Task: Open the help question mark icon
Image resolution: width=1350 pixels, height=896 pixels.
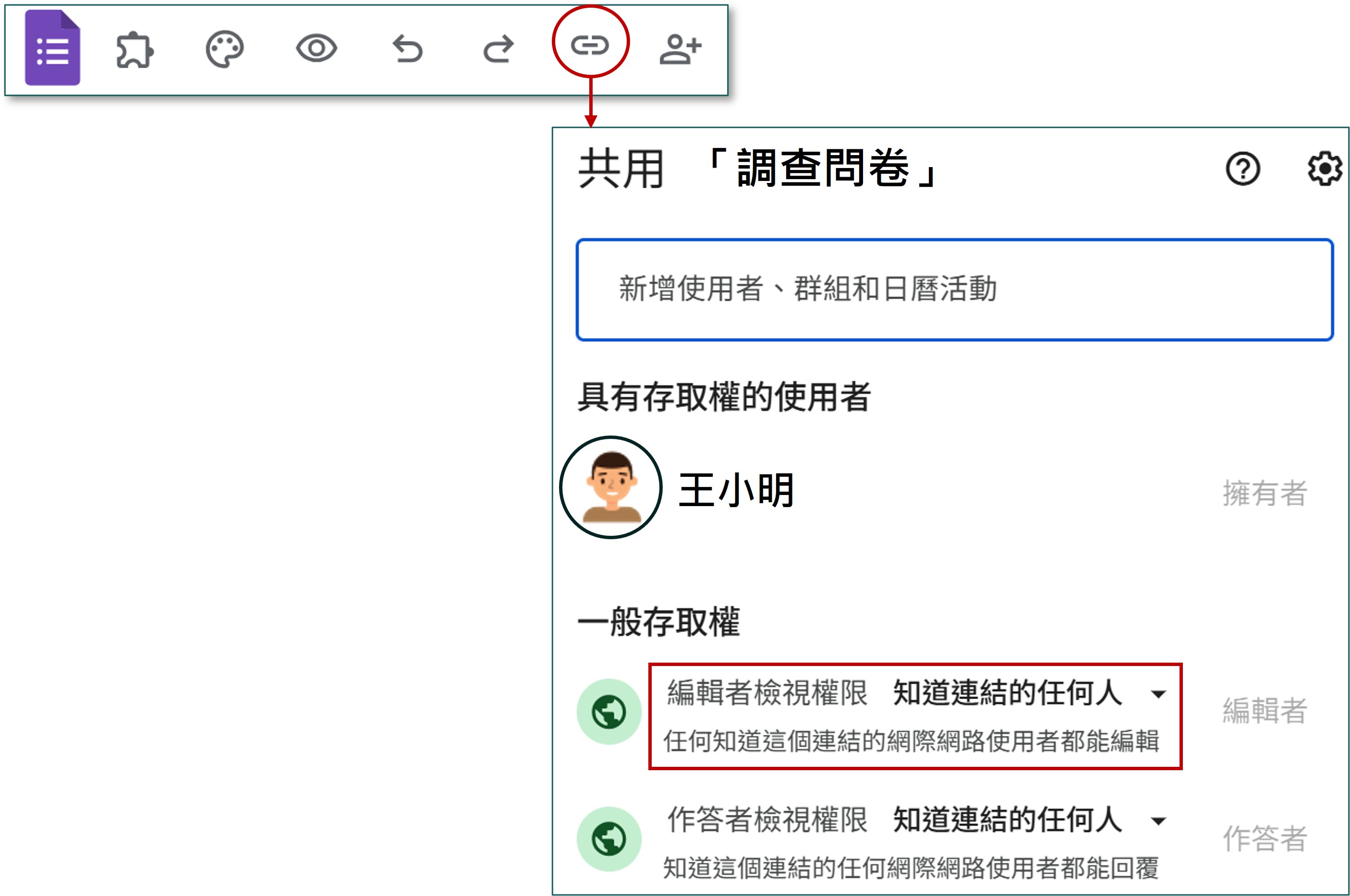Action: tap(1242, 169)
